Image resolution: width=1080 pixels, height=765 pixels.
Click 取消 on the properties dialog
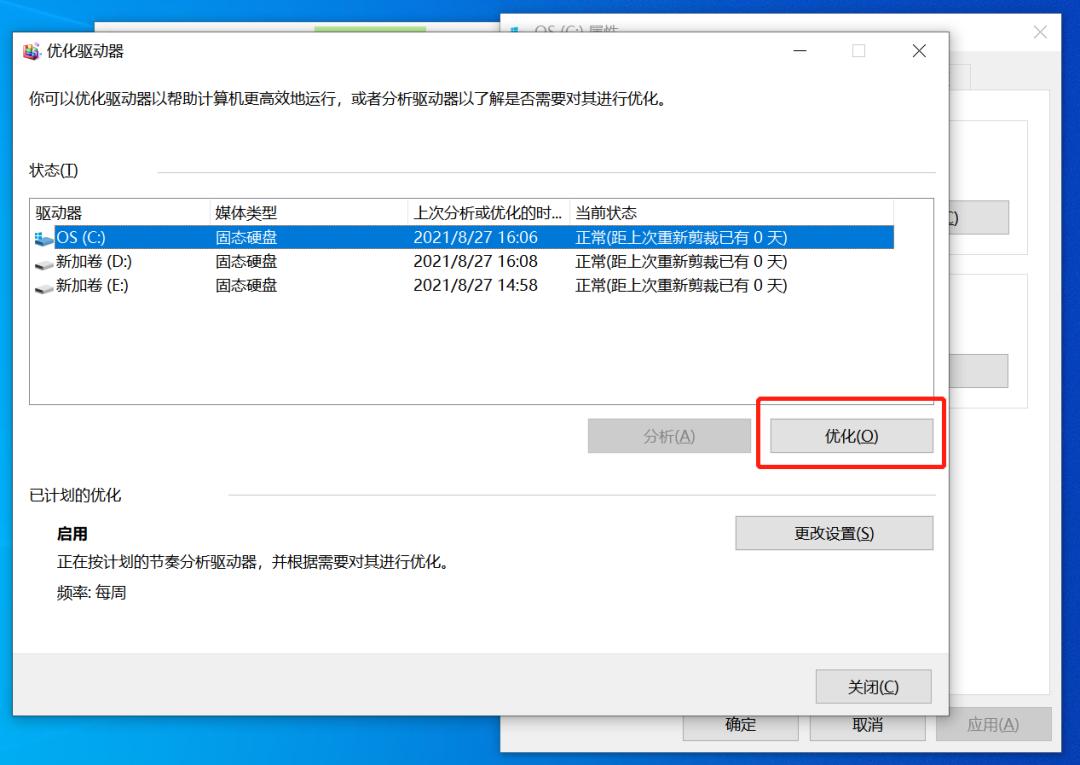pos(867,726)
